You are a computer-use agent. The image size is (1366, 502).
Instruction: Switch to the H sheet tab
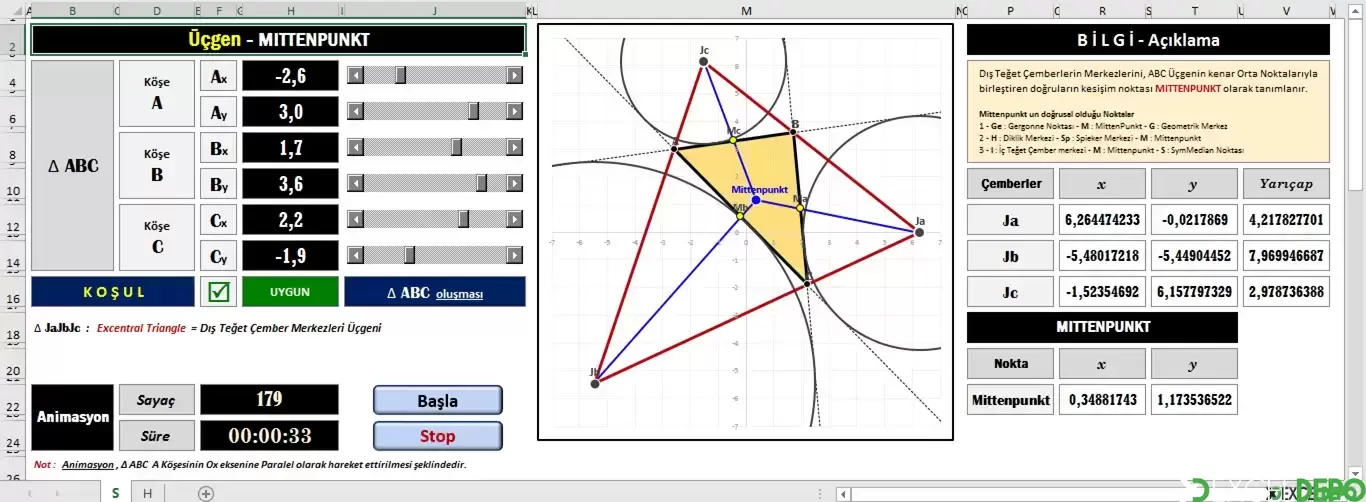point(148,493)
